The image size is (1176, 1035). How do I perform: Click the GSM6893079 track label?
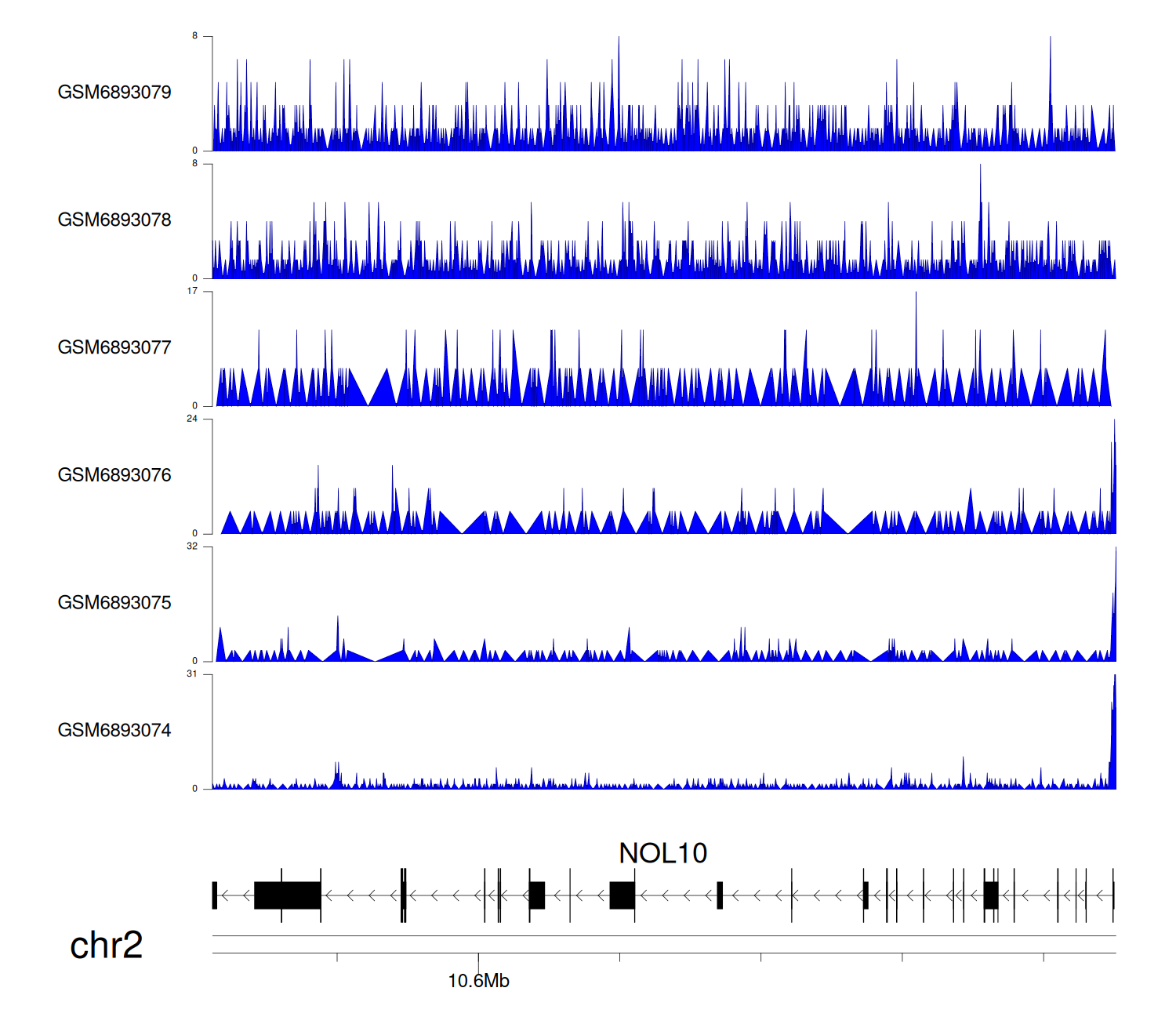114,93
